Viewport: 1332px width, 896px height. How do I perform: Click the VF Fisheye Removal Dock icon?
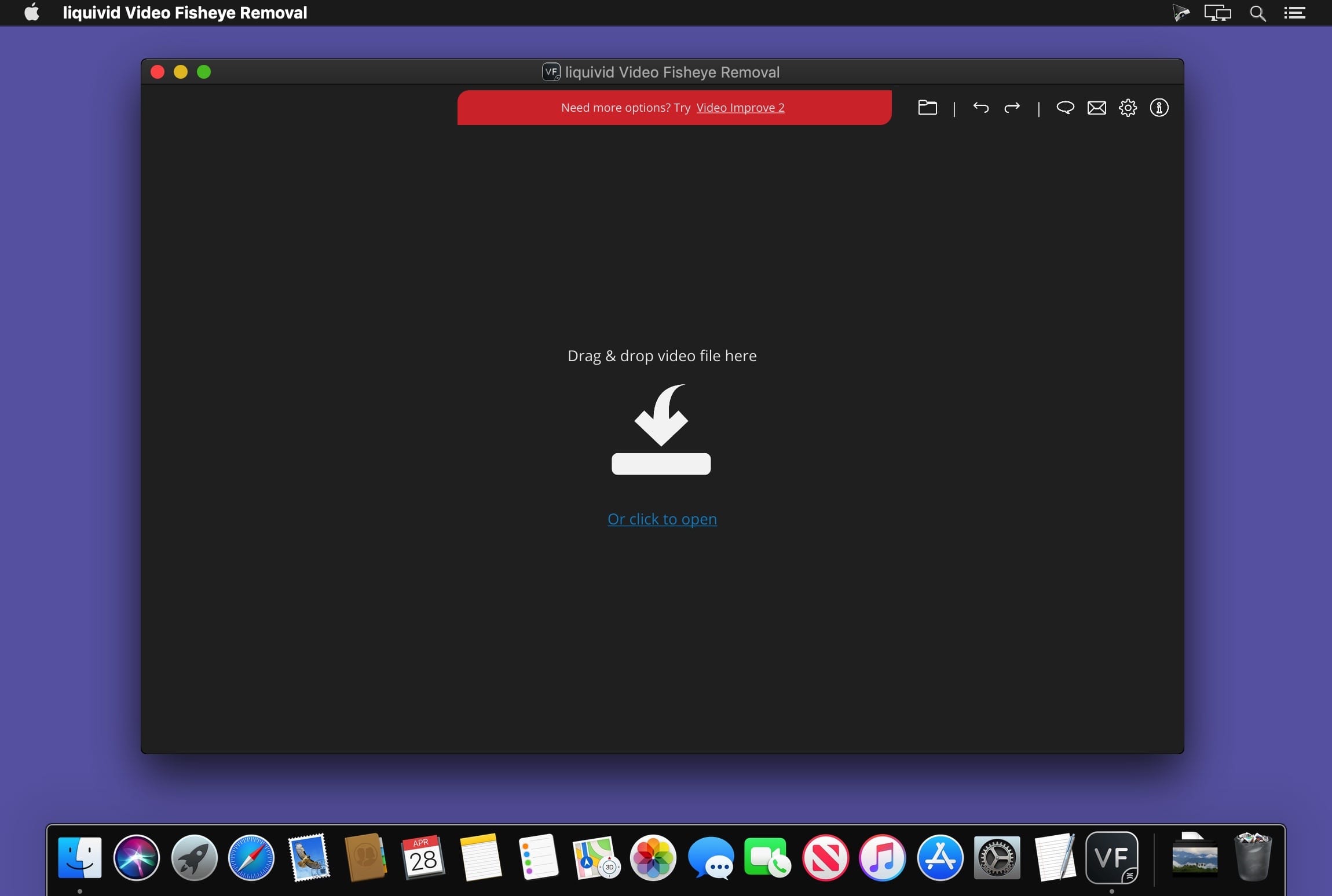click(x=1111, y=857)
